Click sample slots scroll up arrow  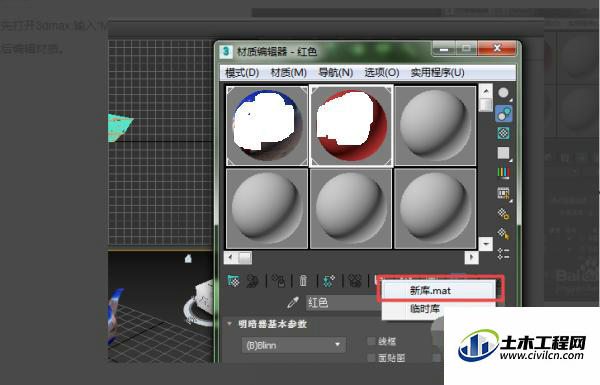point(486,91)
